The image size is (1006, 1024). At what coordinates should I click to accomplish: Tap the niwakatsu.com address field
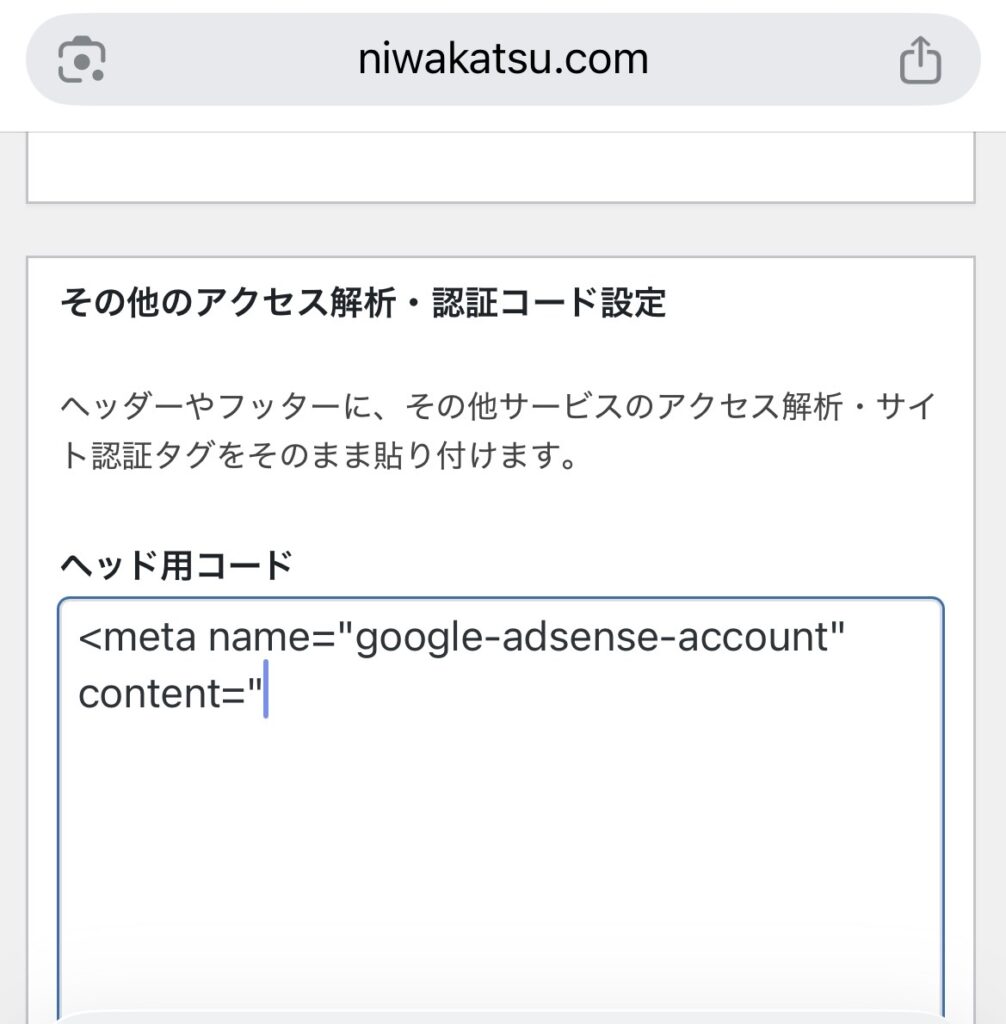pos(502,60)
